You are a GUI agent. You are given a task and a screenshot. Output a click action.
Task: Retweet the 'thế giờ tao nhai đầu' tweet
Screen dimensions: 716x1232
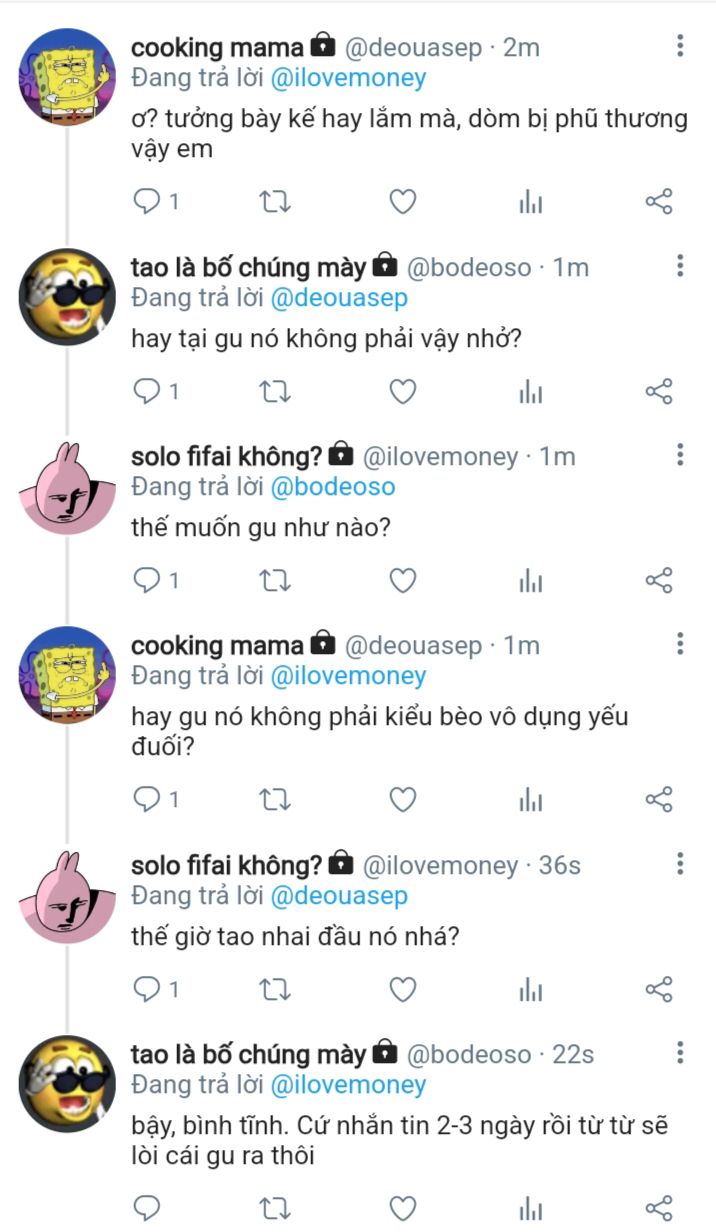click(x=275, y=990)
